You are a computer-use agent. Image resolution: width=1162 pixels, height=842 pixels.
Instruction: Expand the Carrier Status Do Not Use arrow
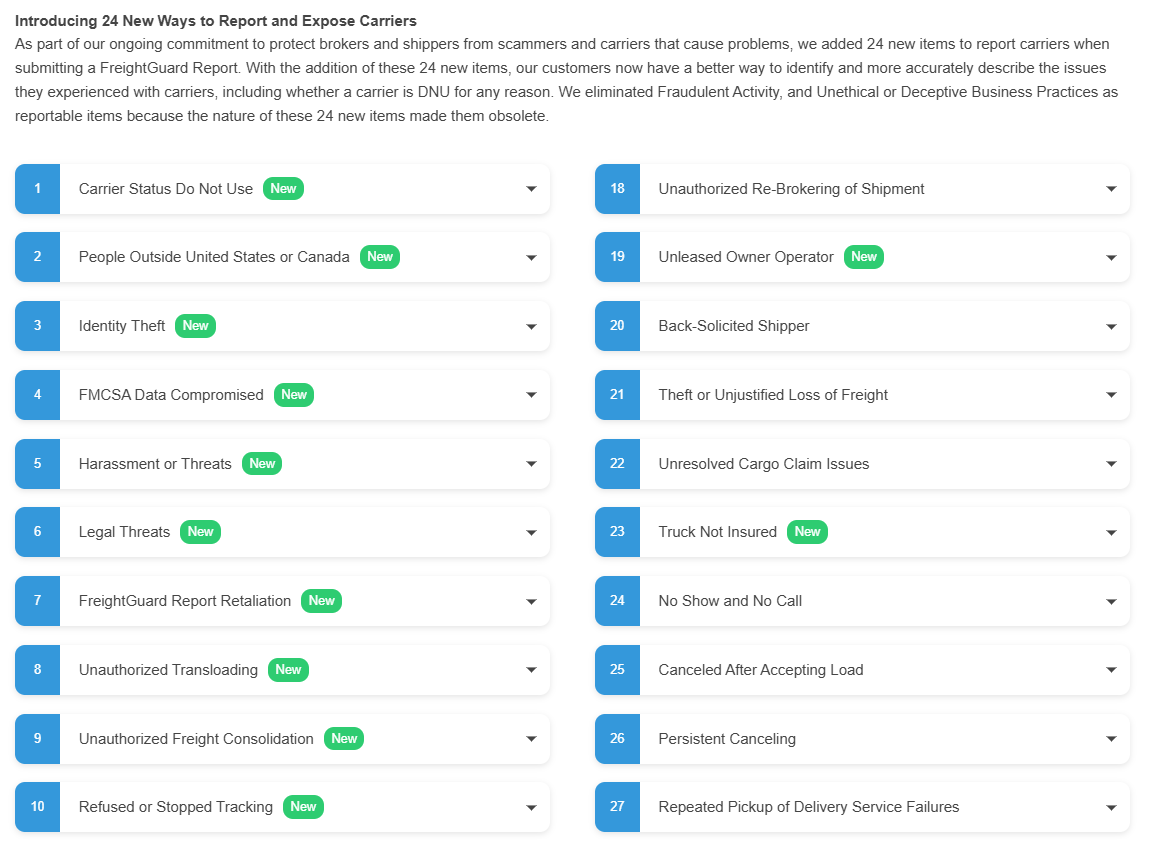[531, 189]
